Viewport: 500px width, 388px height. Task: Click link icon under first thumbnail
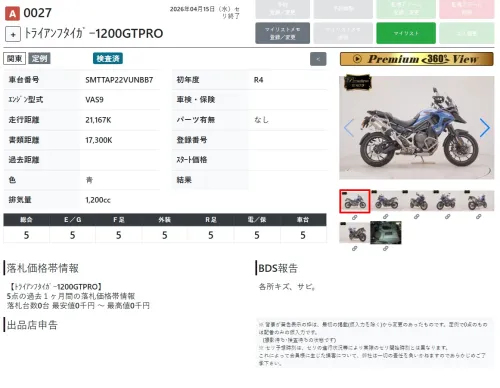pyautogui.click(x=355, y=217)
